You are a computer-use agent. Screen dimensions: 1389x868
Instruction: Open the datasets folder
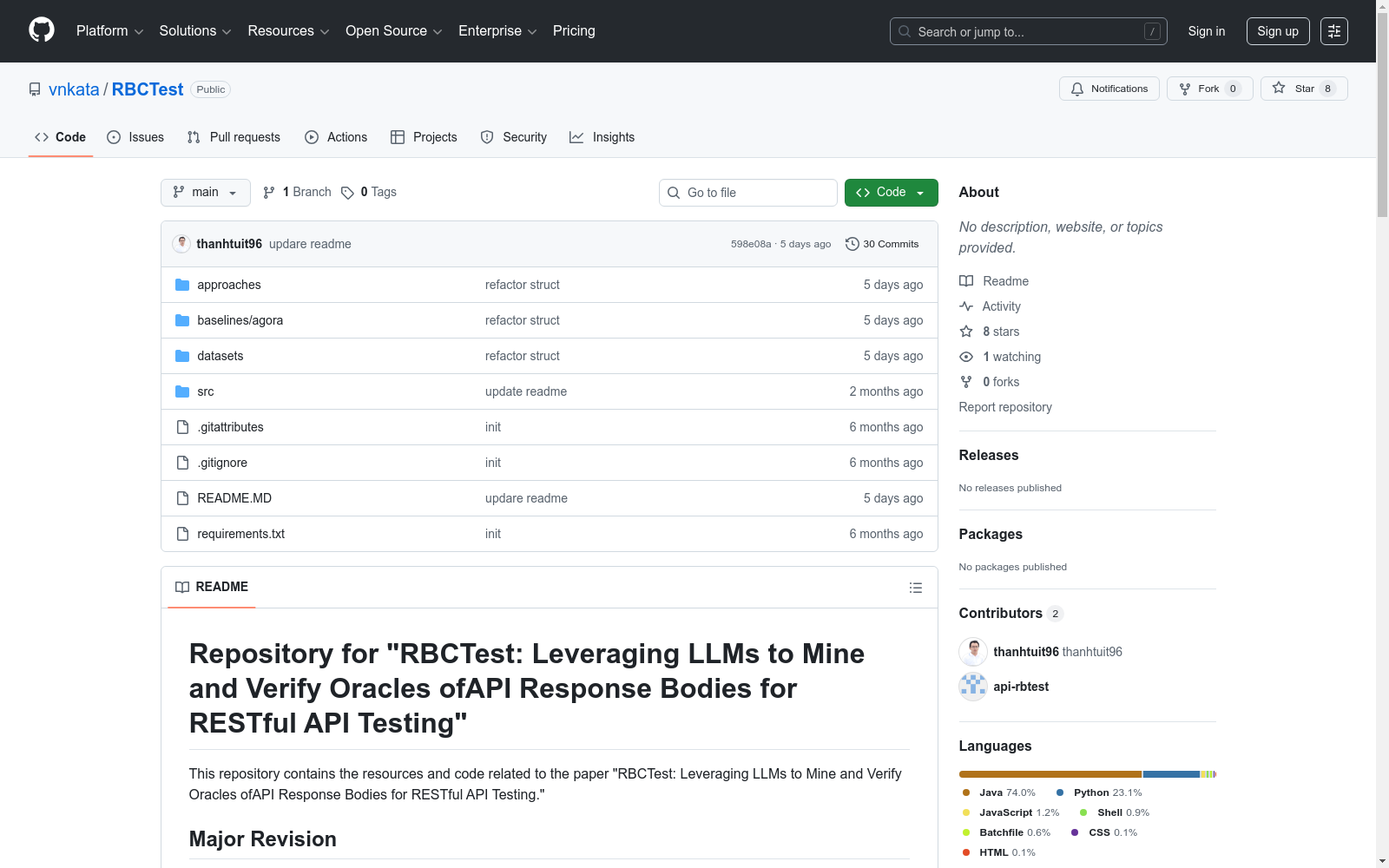pos(220,356)
